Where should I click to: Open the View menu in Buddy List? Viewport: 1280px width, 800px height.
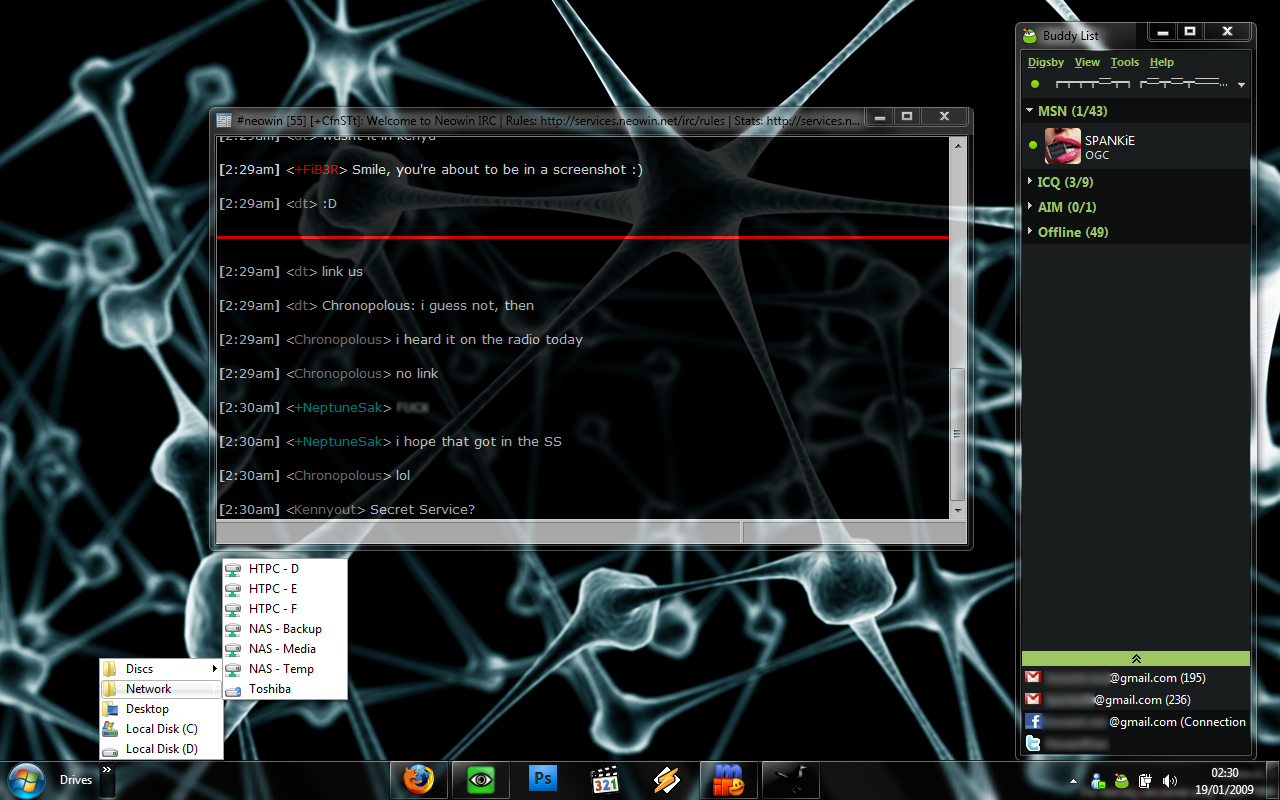[1087, 62]
